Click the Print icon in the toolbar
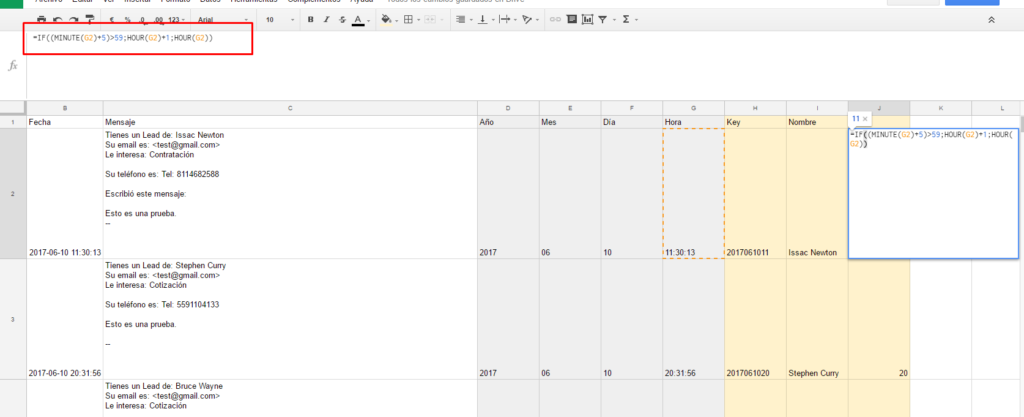 (x=42, y=20)
